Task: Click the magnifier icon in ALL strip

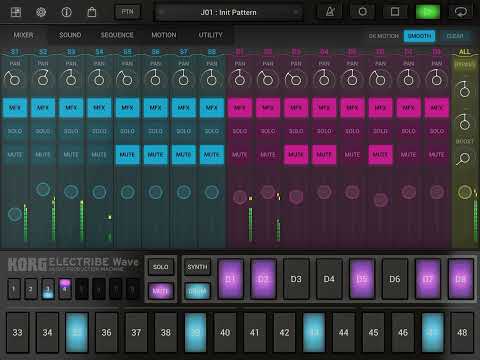Action: tap(463, 159)
